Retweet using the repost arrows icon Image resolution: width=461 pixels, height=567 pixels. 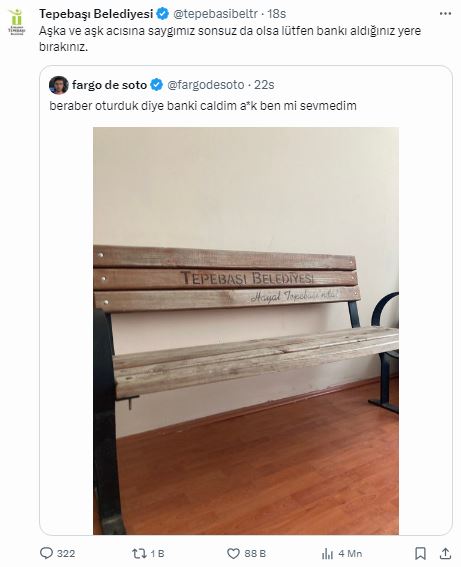pyautogui.click(x=139, y=553)
